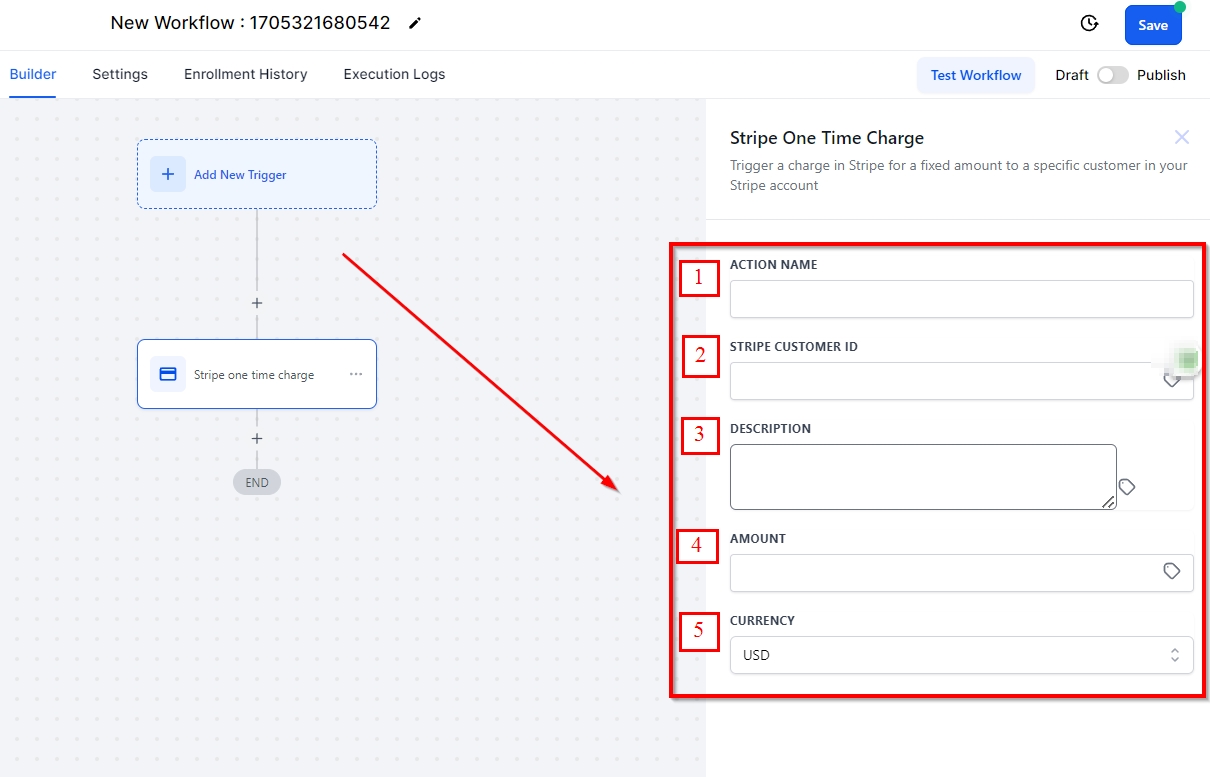Click the tag icon beside Description field
The height and width of the screenshot is (777, 1210).
1127,487
